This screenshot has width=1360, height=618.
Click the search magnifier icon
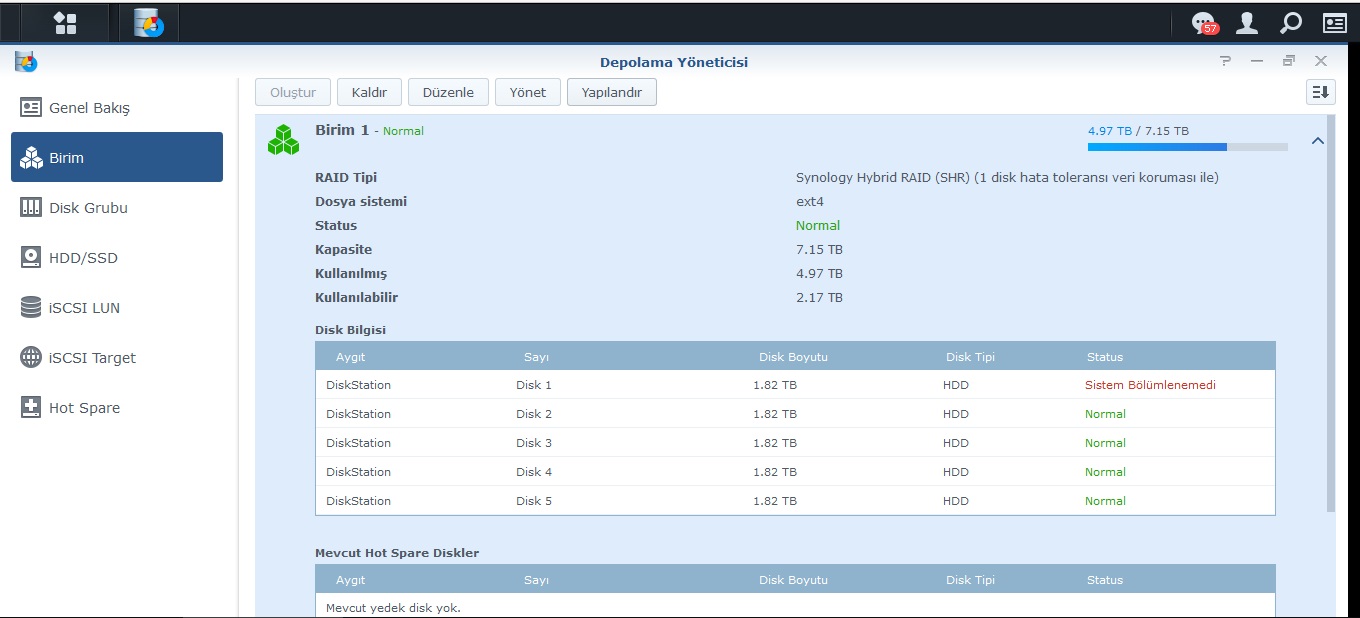coord(1291,23)
